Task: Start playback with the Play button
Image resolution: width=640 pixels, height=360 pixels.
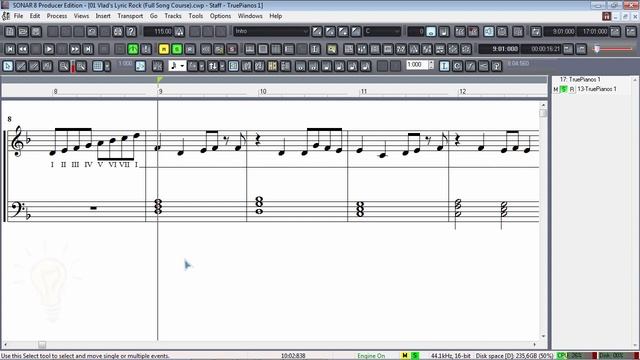Action: pos(49,49)
